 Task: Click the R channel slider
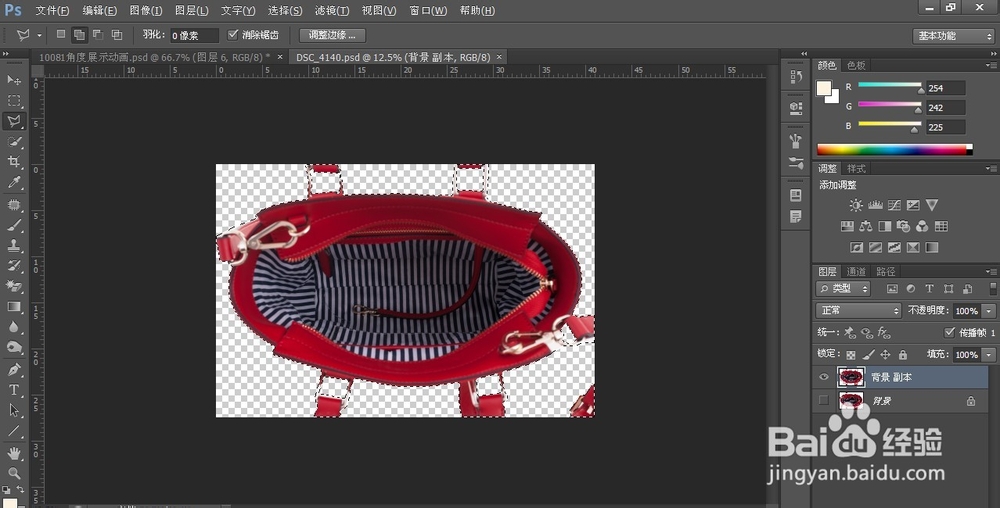coord(890,85)
